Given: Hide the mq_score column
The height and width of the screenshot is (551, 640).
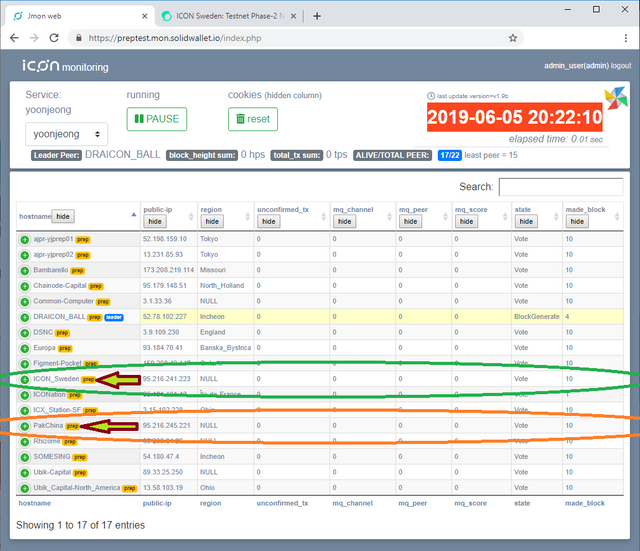Looking at the screenshot, I should pos(466,221).
